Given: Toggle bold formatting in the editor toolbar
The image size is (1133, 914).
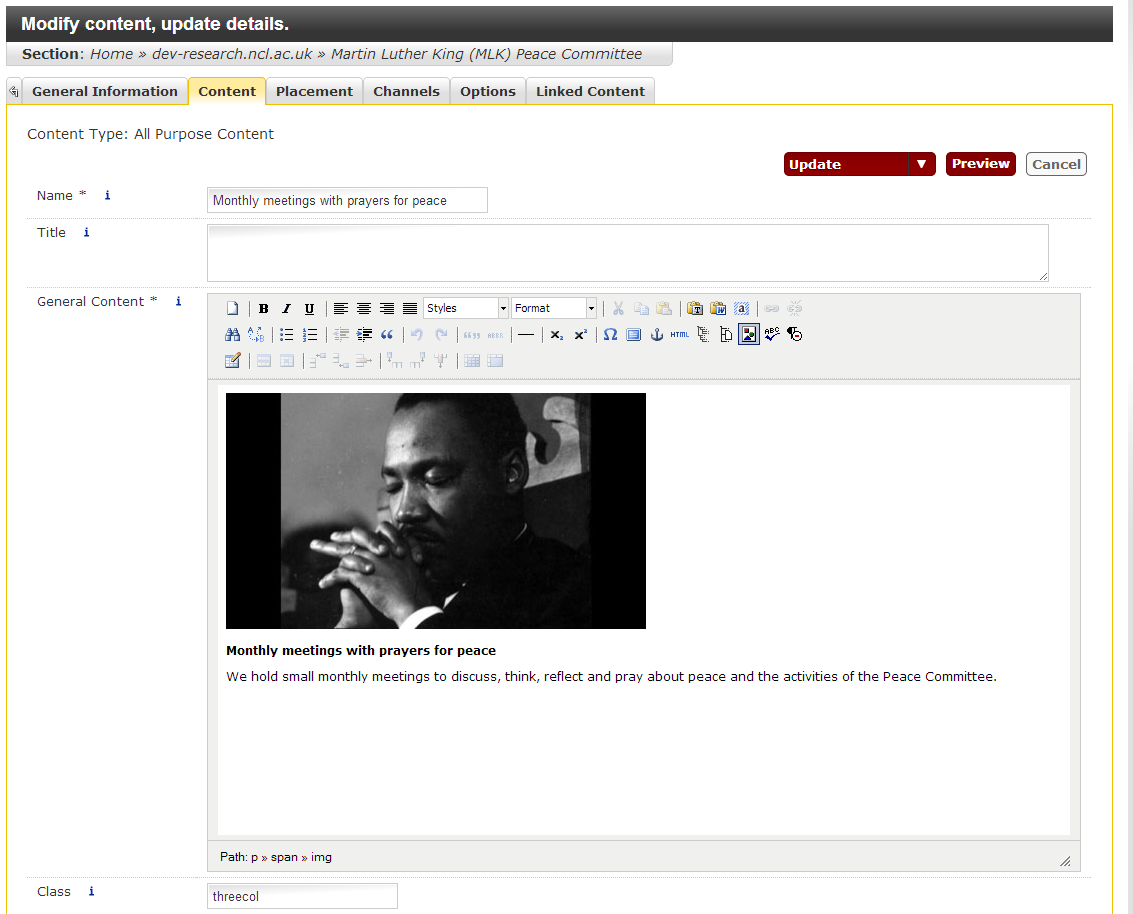Looking at the screenshot, I should [264, 309].
